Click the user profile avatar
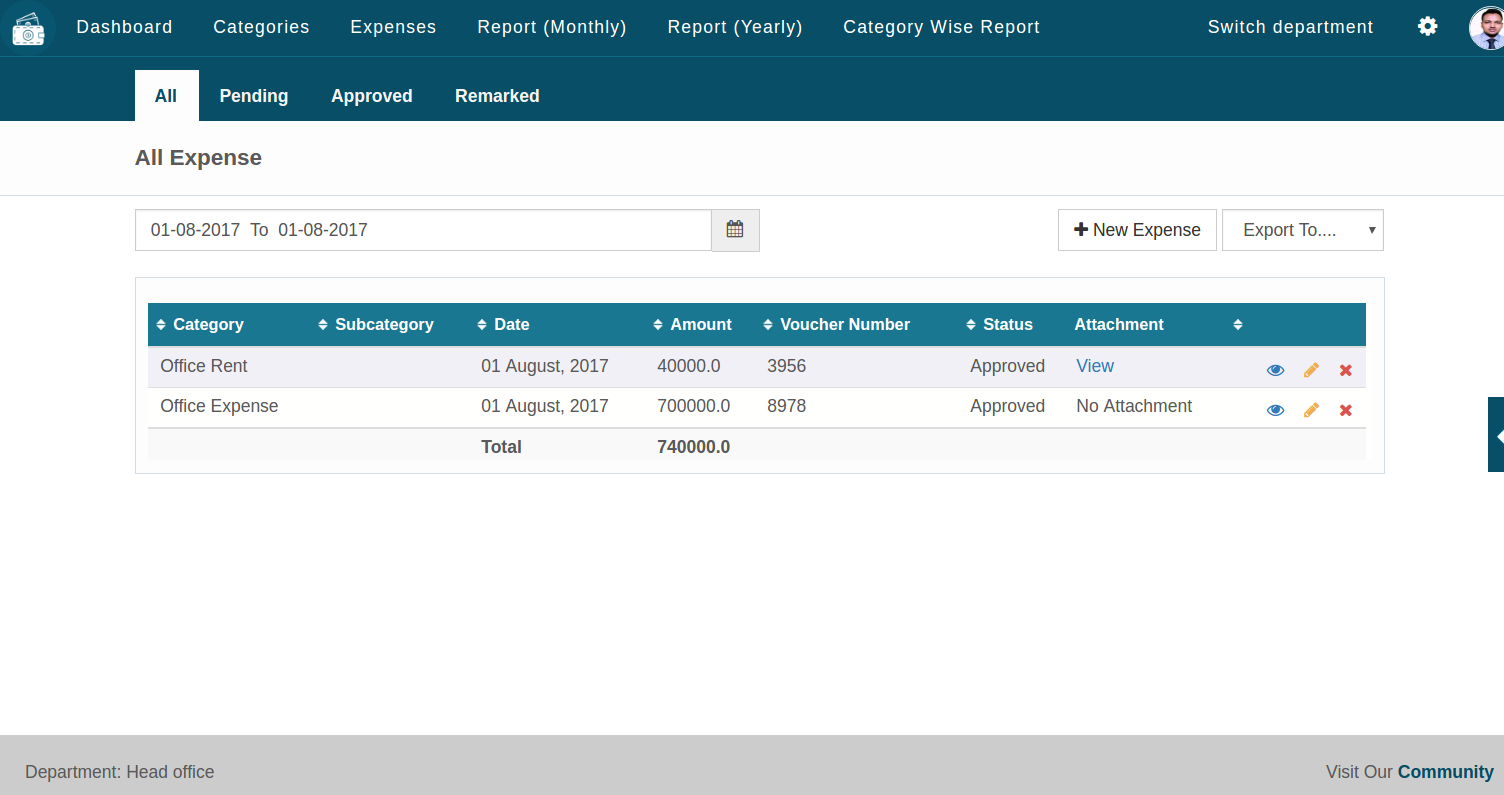The width and height of the screenshot is (1504, 795). [1486, 28]
